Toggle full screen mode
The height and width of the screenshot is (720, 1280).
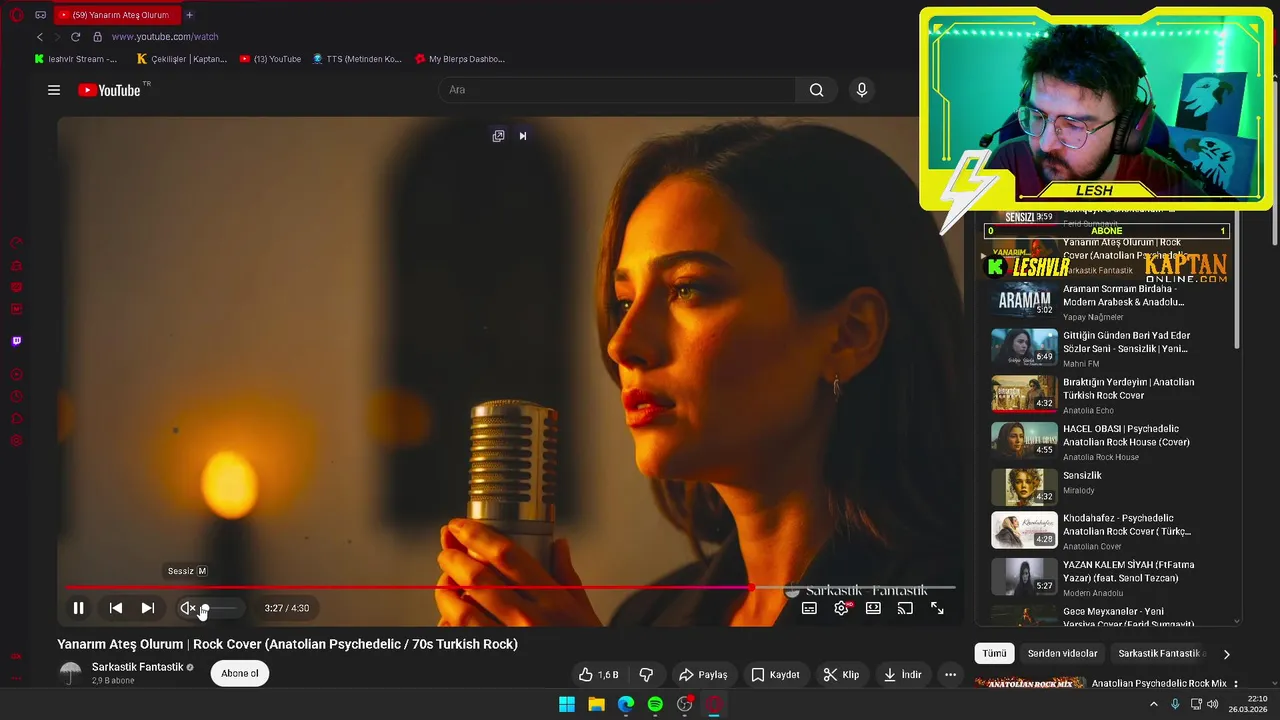(937, 608)
